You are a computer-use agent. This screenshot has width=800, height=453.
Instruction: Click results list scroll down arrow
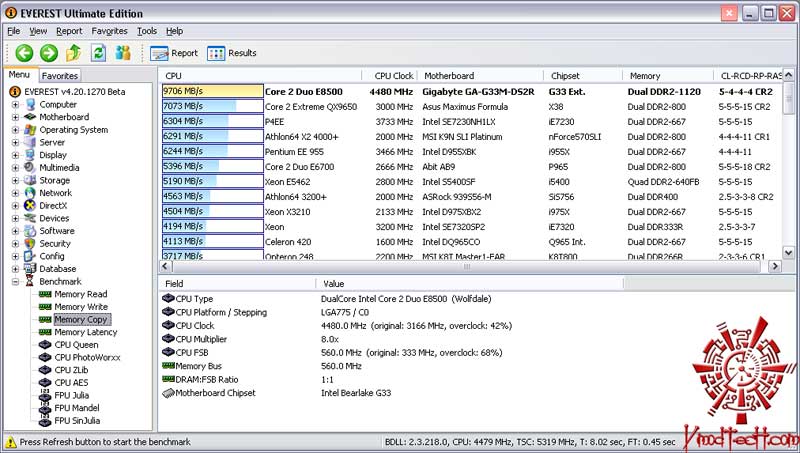pyautogui.click(x=789, y=253)
